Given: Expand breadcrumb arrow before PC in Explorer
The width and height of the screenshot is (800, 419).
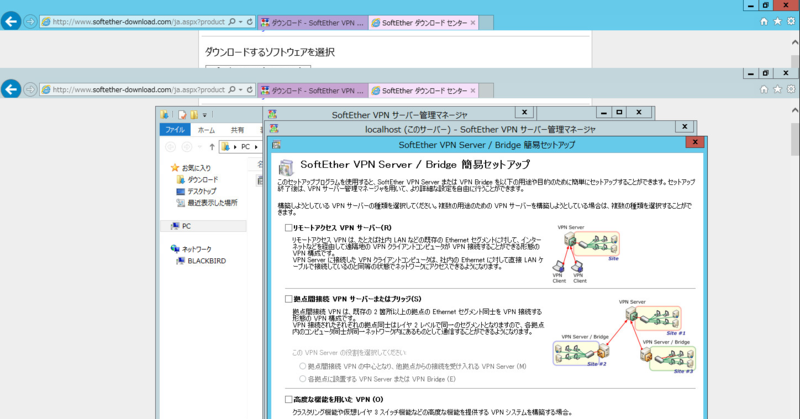Looking at the screenshot, I should click(235, 147).
